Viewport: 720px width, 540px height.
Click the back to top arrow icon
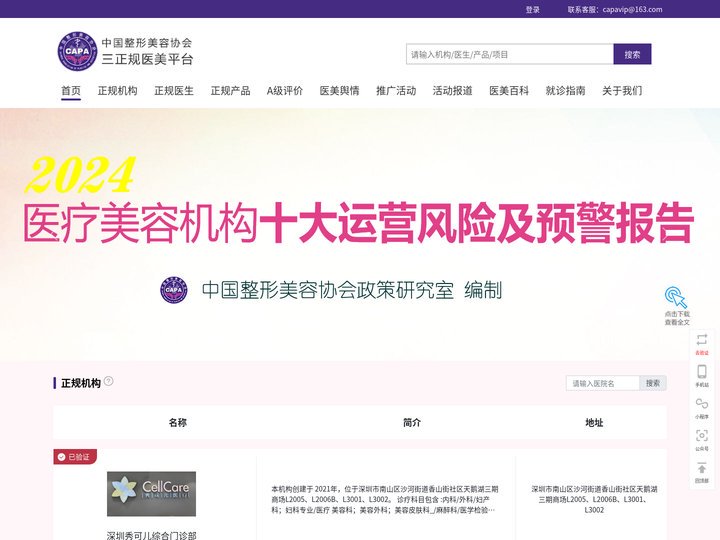702,468
